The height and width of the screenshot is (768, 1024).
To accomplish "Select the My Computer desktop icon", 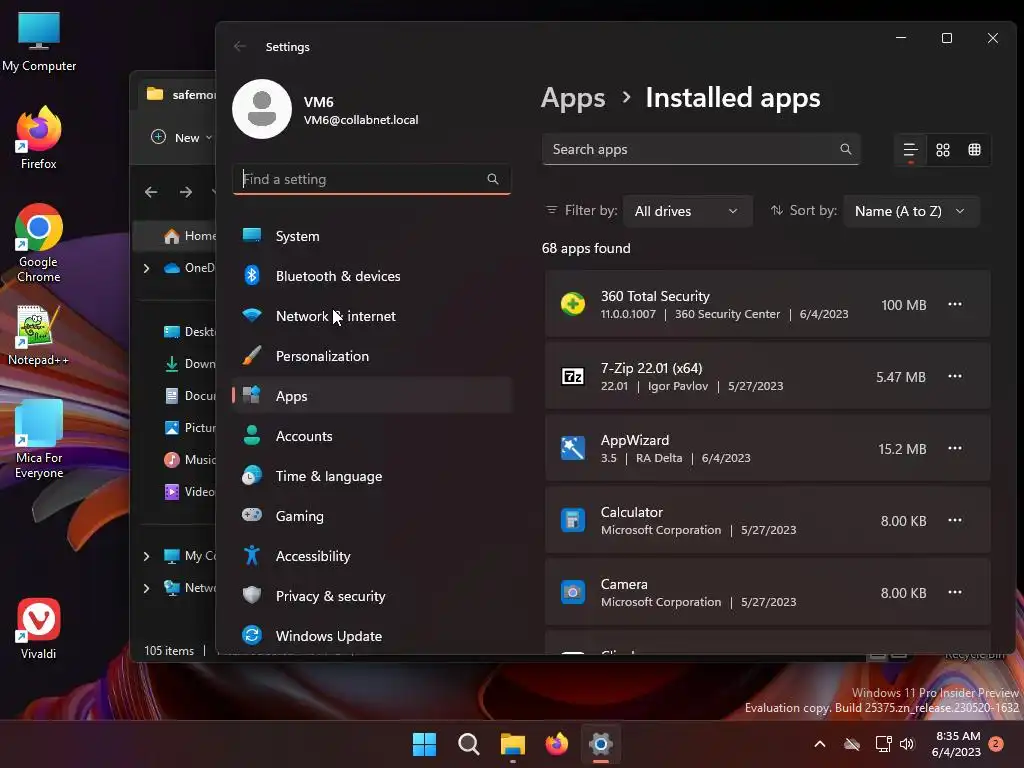I will pyautogui.click(x=39, y=41).
